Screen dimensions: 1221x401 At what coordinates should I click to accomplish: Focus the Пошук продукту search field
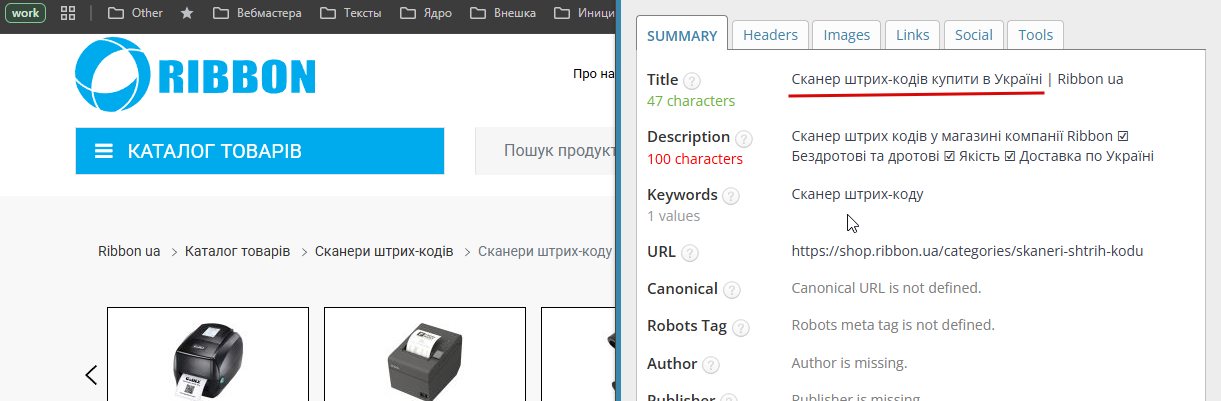point(545,151)
